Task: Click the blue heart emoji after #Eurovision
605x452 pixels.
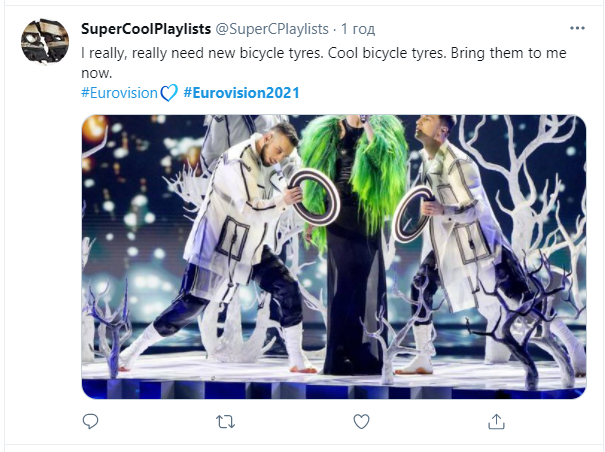Action: click(x=169, y=93)
